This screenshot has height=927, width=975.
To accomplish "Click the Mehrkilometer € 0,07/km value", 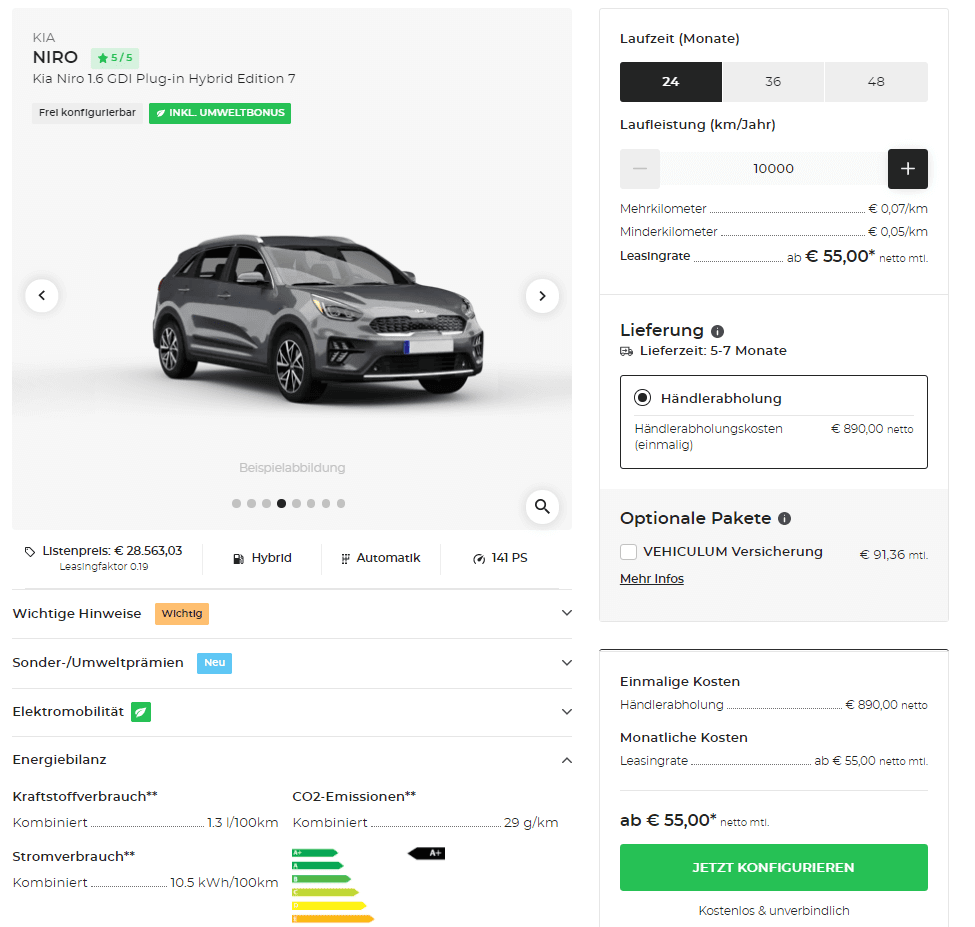I will (x=898, y=209).
